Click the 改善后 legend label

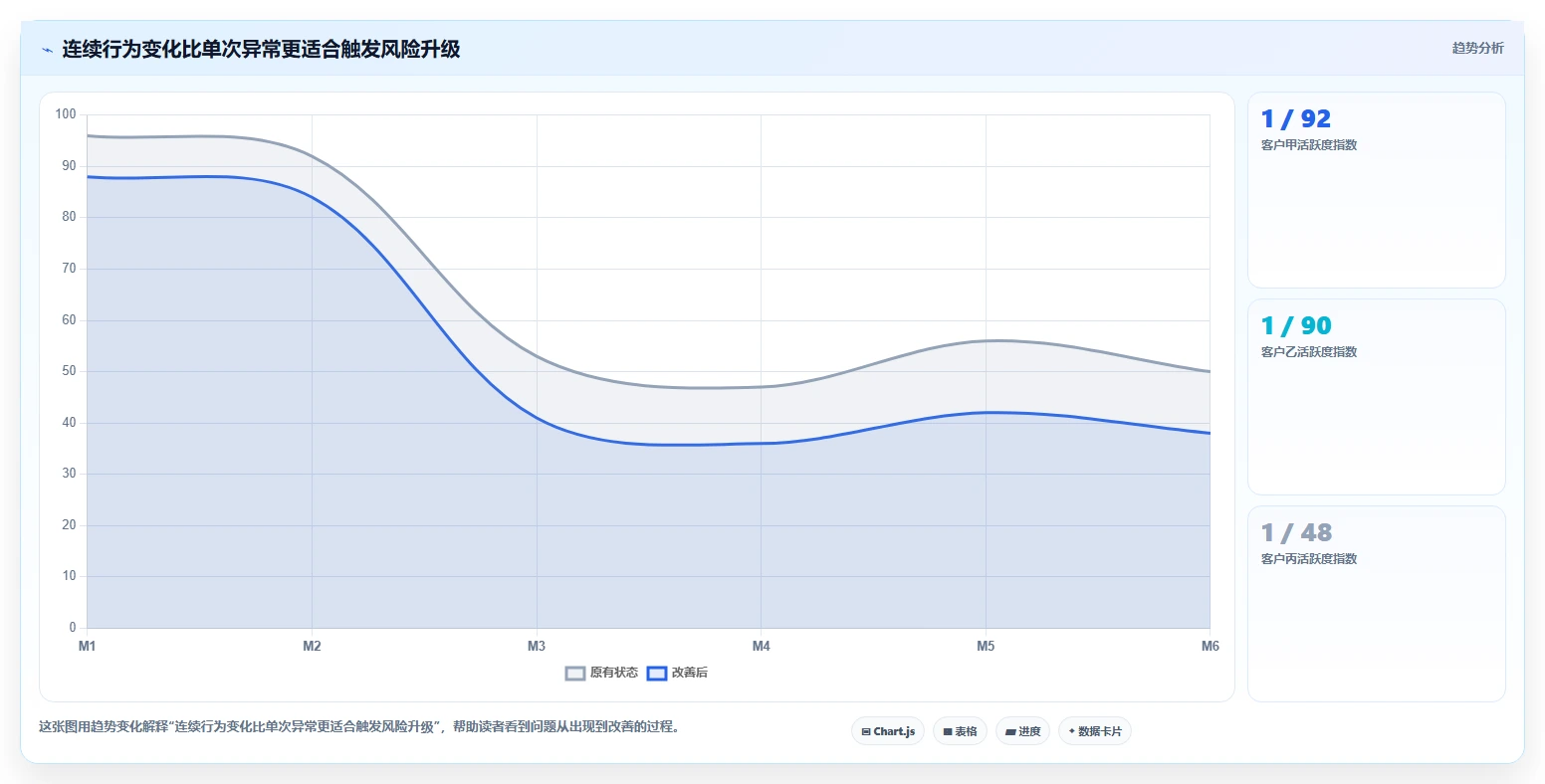[x=690, y=674]
